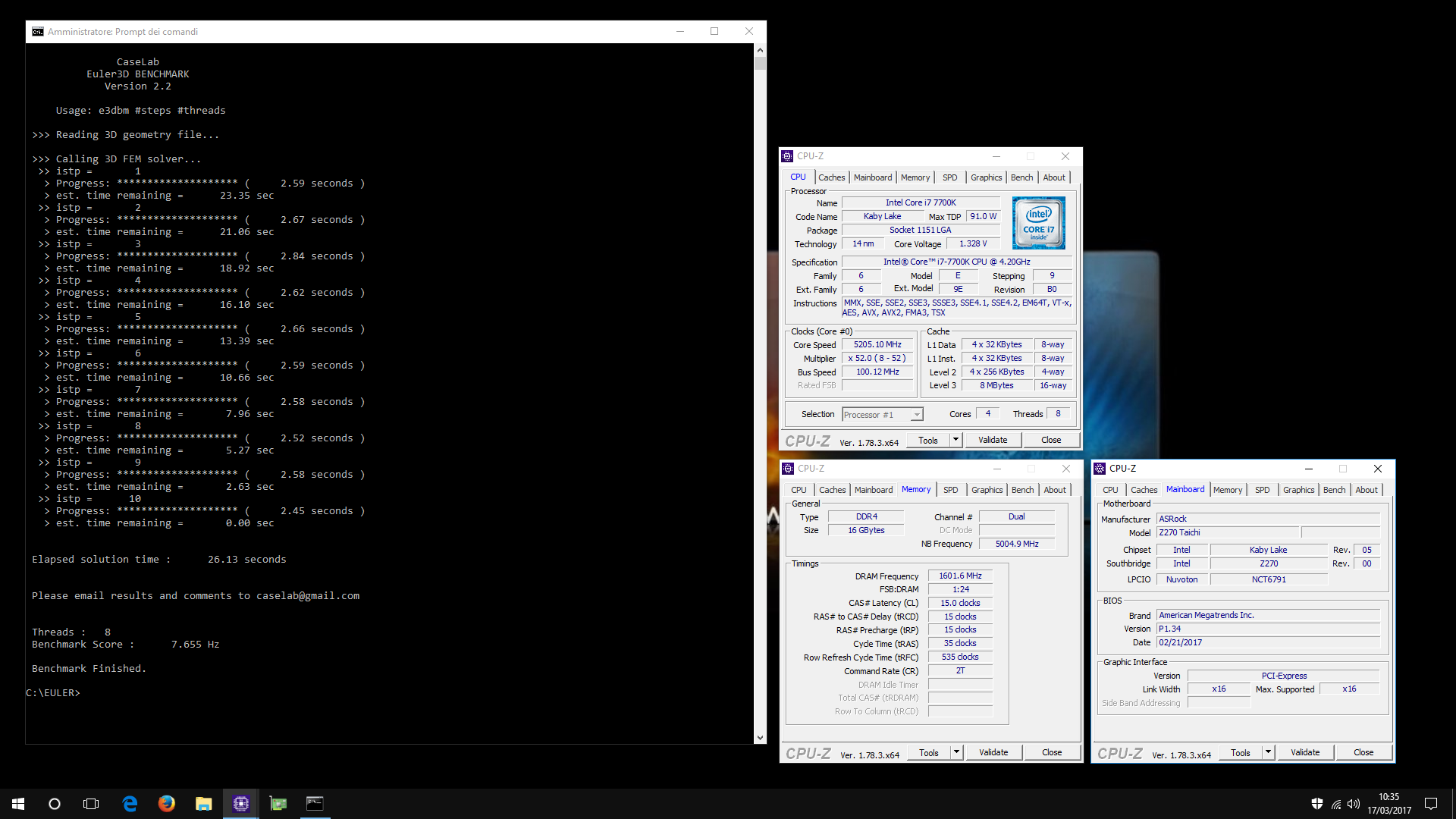Click the Intel Core i7 logo
The width and height of the screenshot is (1456, 819).
tap(1038, 223)
